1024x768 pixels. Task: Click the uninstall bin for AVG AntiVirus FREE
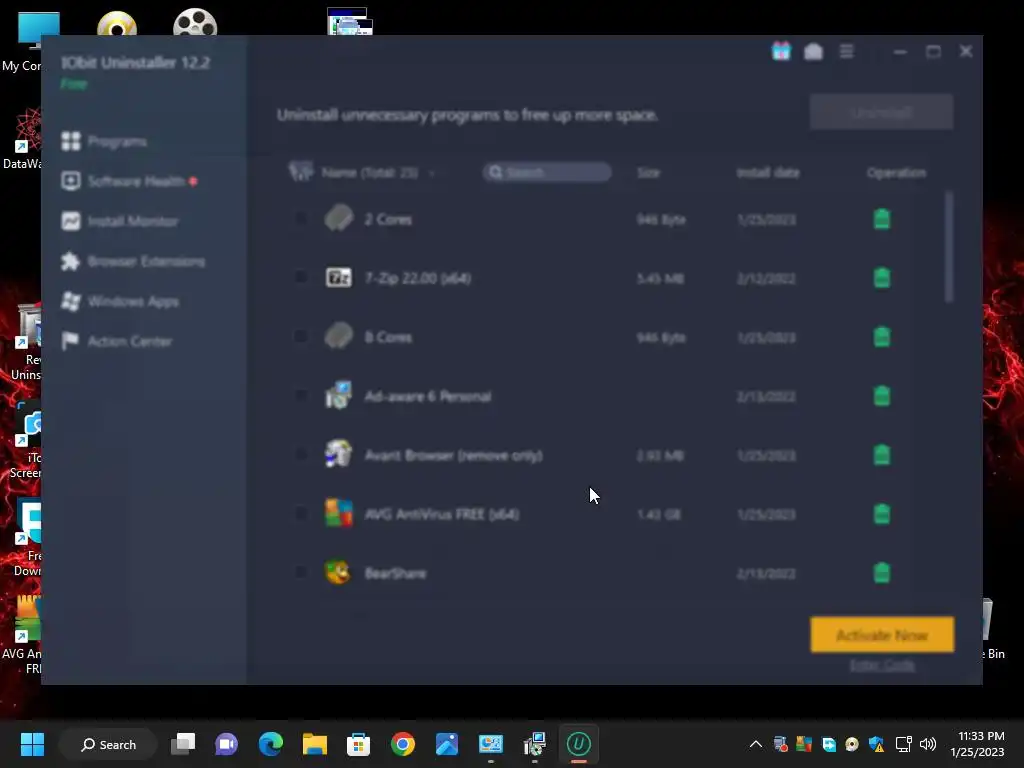pos(882,514)
